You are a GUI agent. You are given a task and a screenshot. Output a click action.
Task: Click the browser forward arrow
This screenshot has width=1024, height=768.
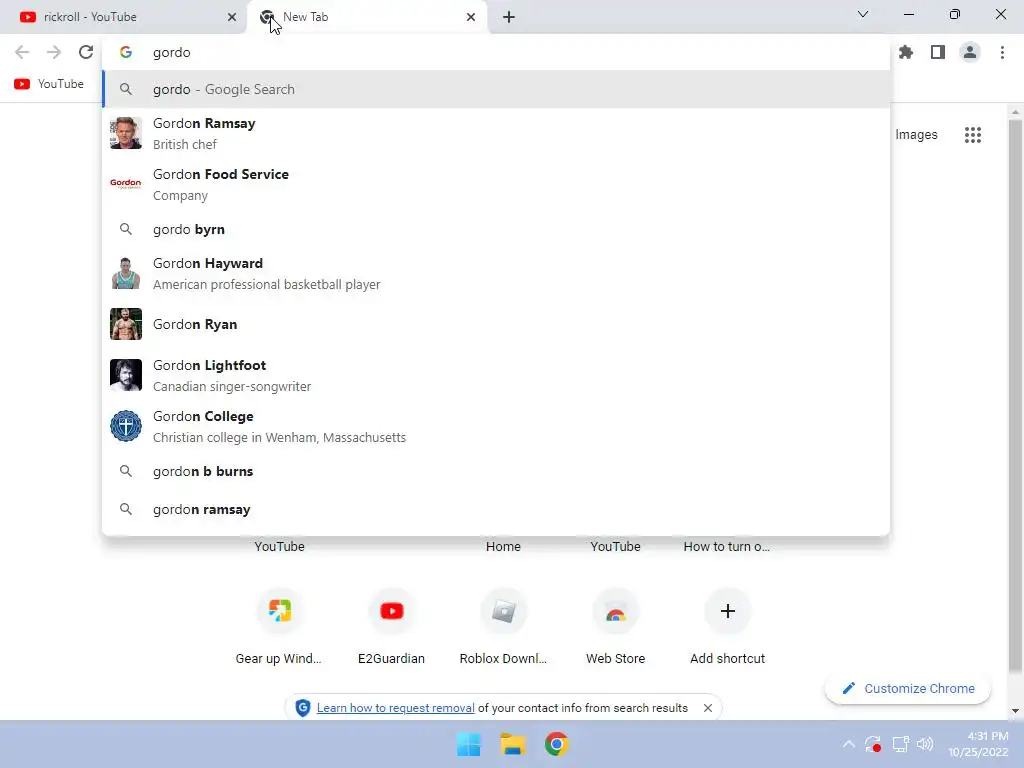(54, 52)
